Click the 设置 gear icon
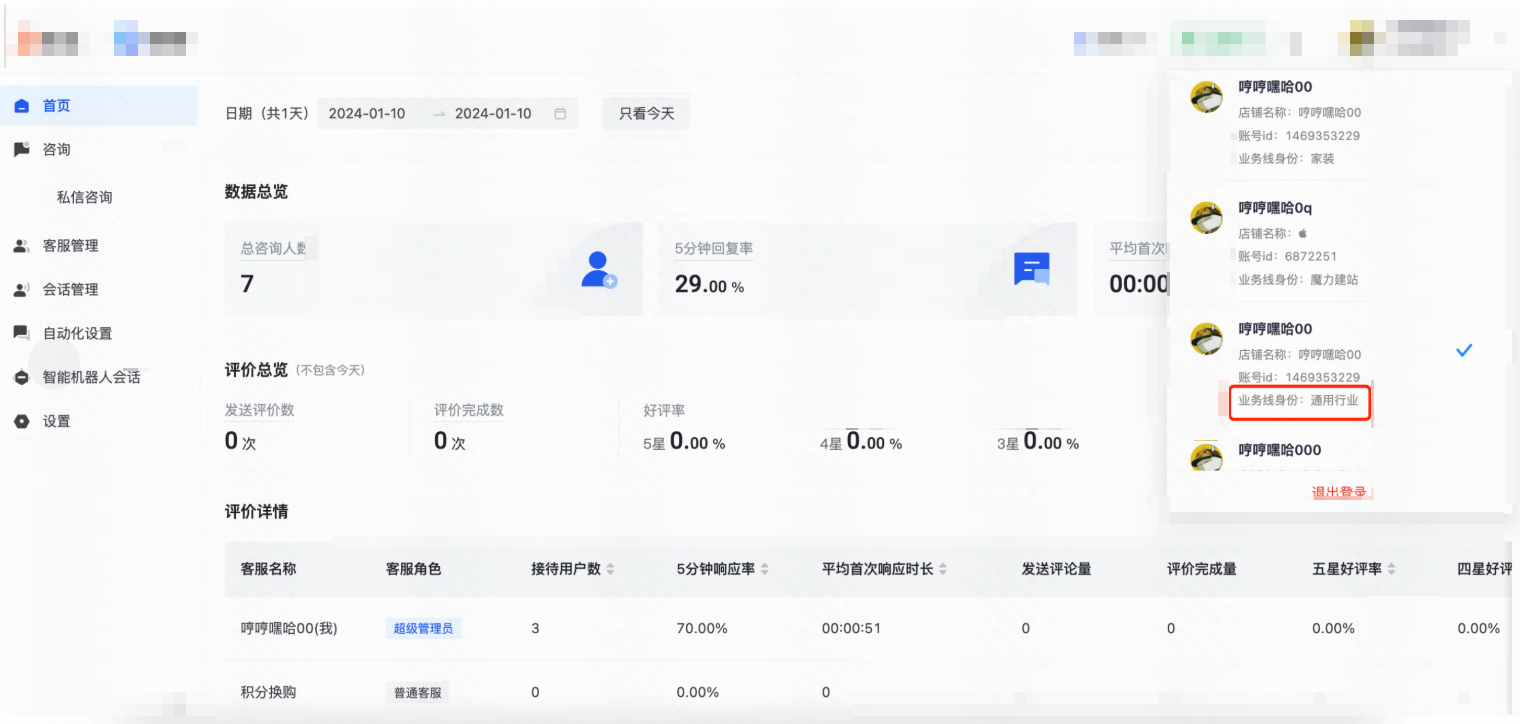This screenshot has width=1520, height=724. (x=22, y=421)
